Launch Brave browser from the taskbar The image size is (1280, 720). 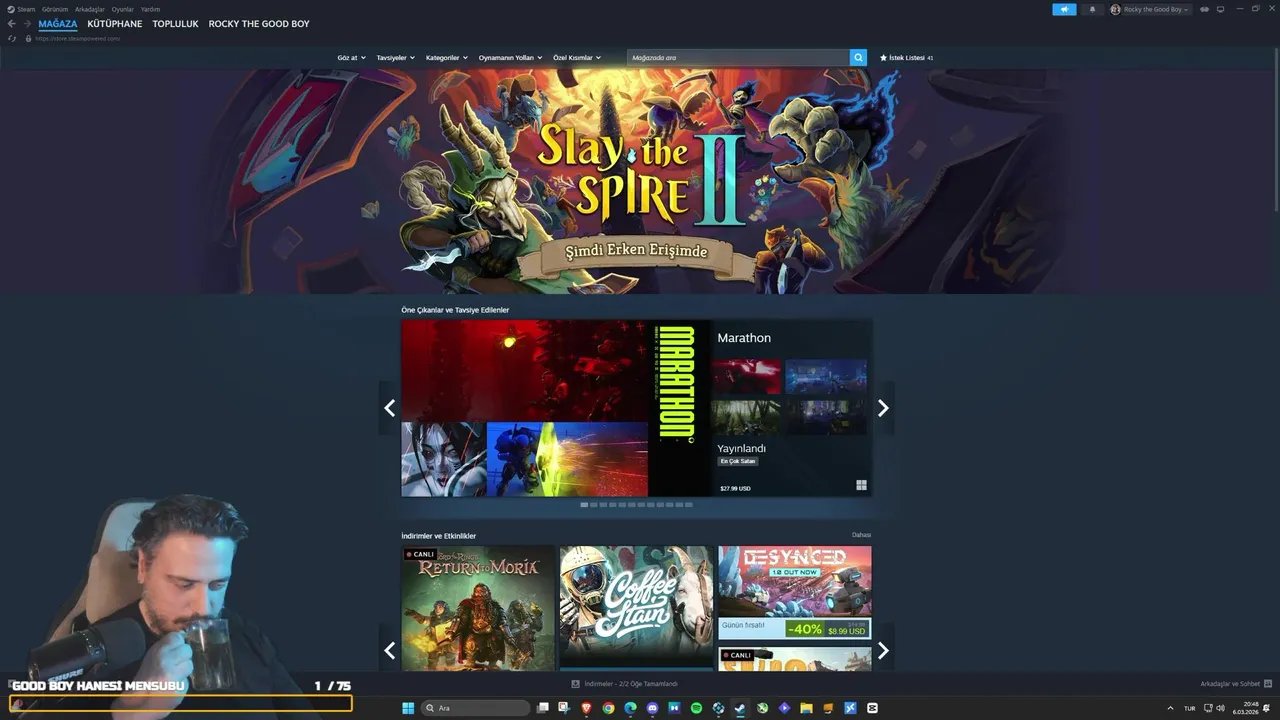tap(586, 708)
